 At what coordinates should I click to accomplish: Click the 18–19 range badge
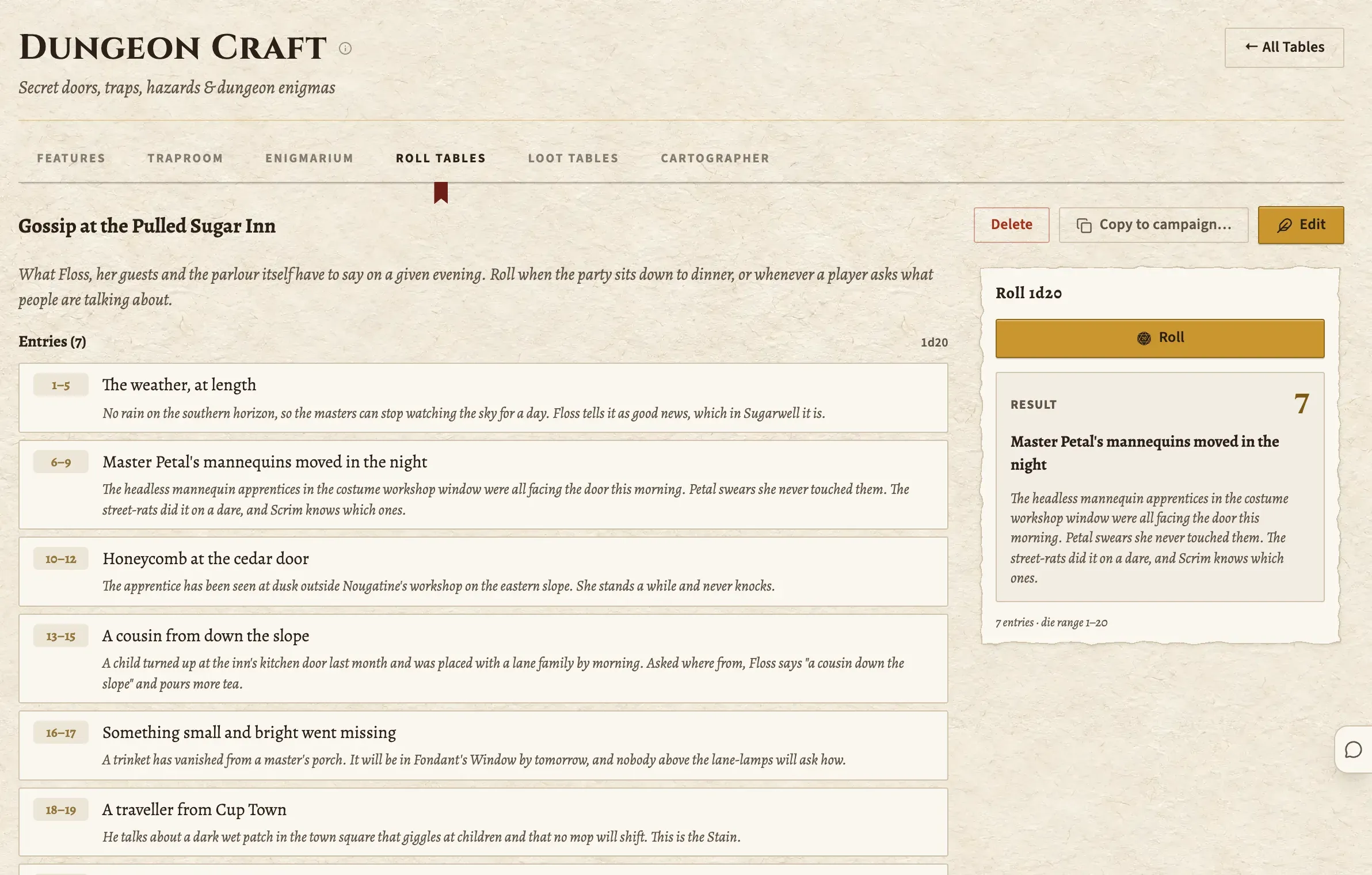pos(60,810)
